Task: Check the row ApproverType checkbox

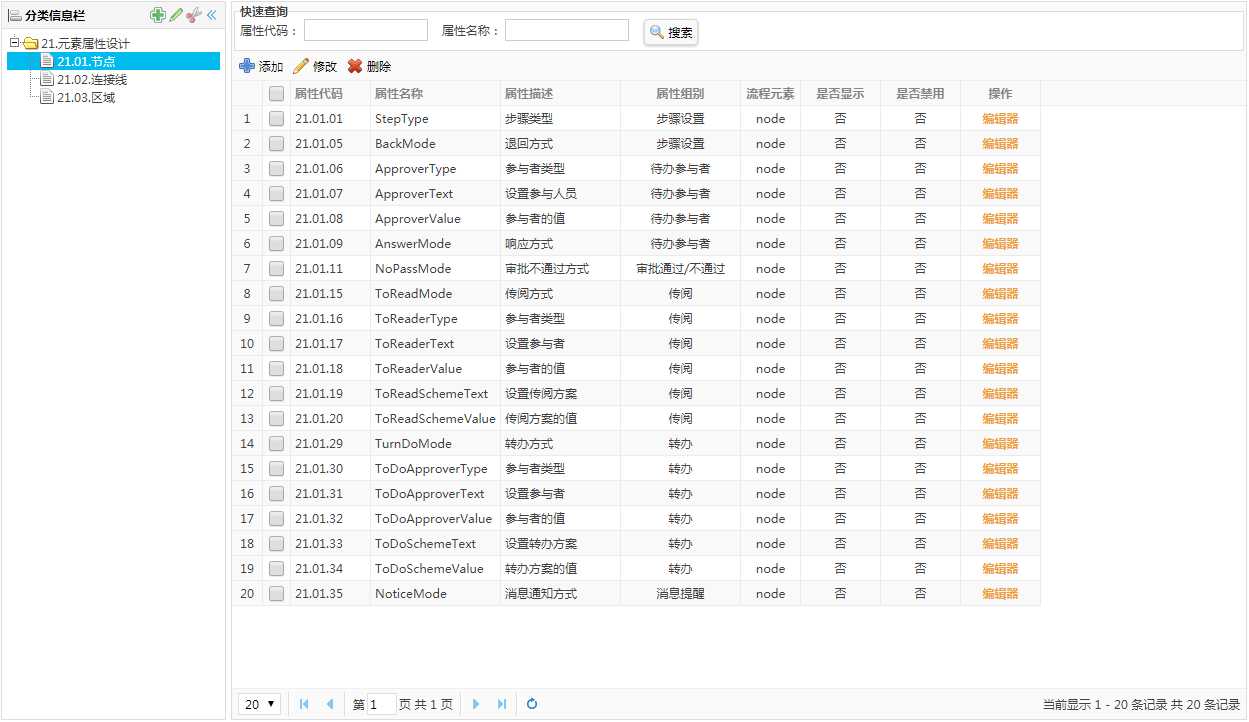Action: point(277,169)
